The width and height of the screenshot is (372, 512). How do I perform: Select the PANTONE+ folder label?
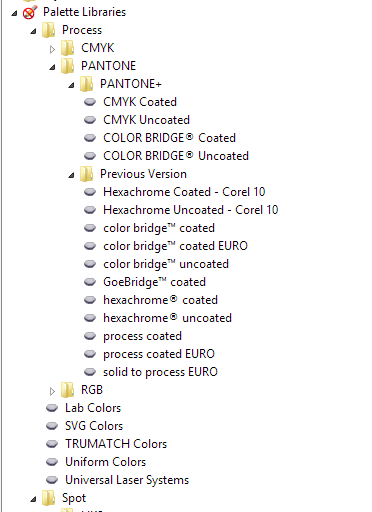pos(131,84)
